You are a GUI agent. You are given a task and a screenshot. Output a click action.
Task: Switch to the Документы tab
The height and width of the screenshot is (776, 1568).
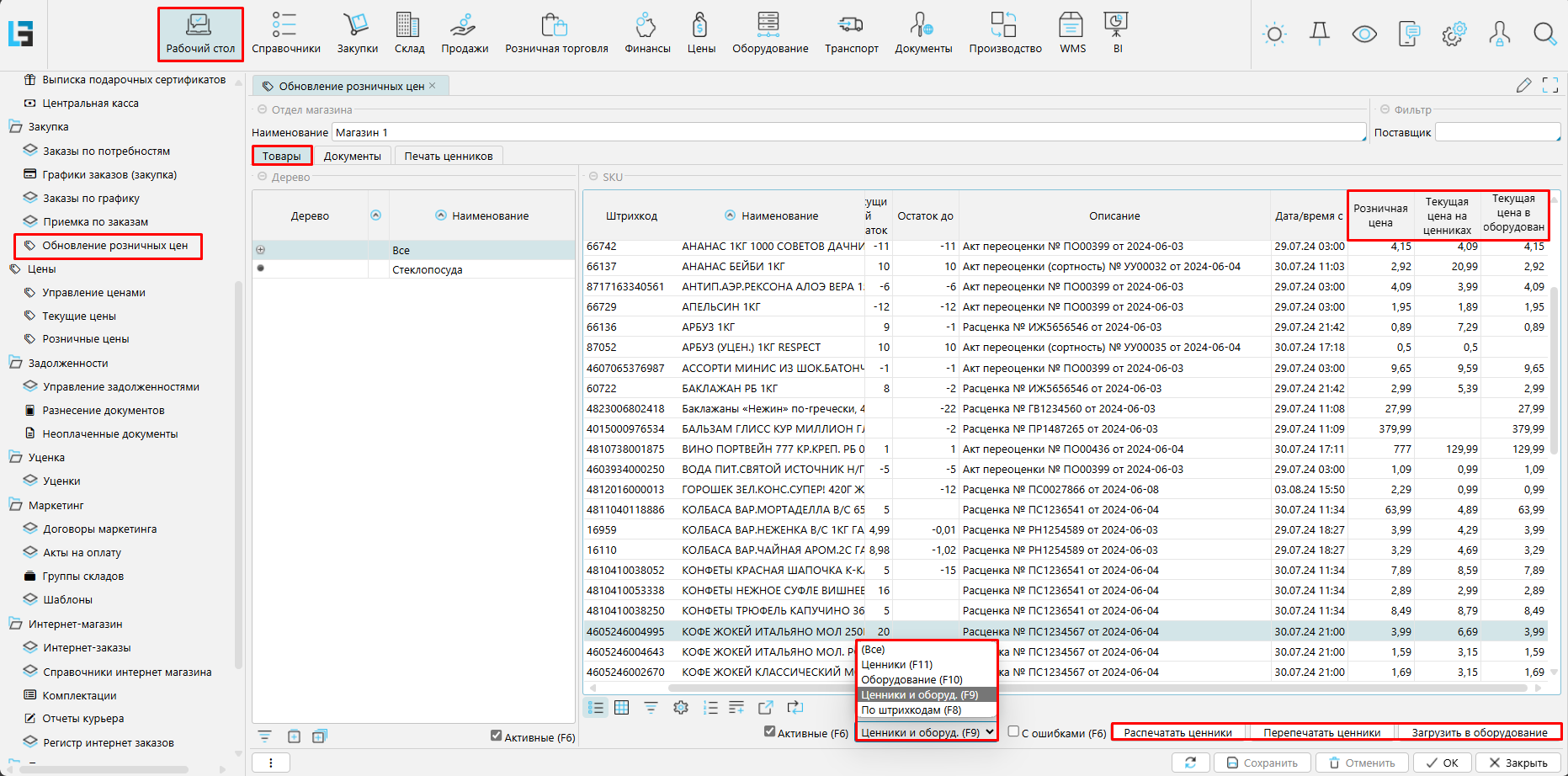(352, 157)
